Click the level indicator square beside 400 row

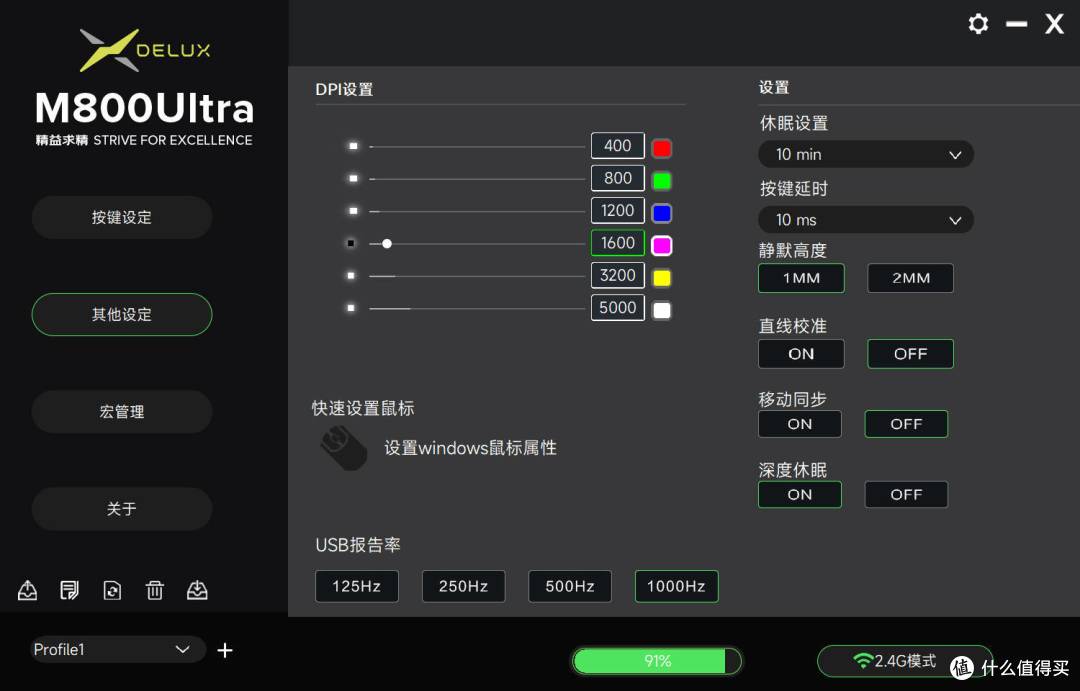(x=353, y=146)
